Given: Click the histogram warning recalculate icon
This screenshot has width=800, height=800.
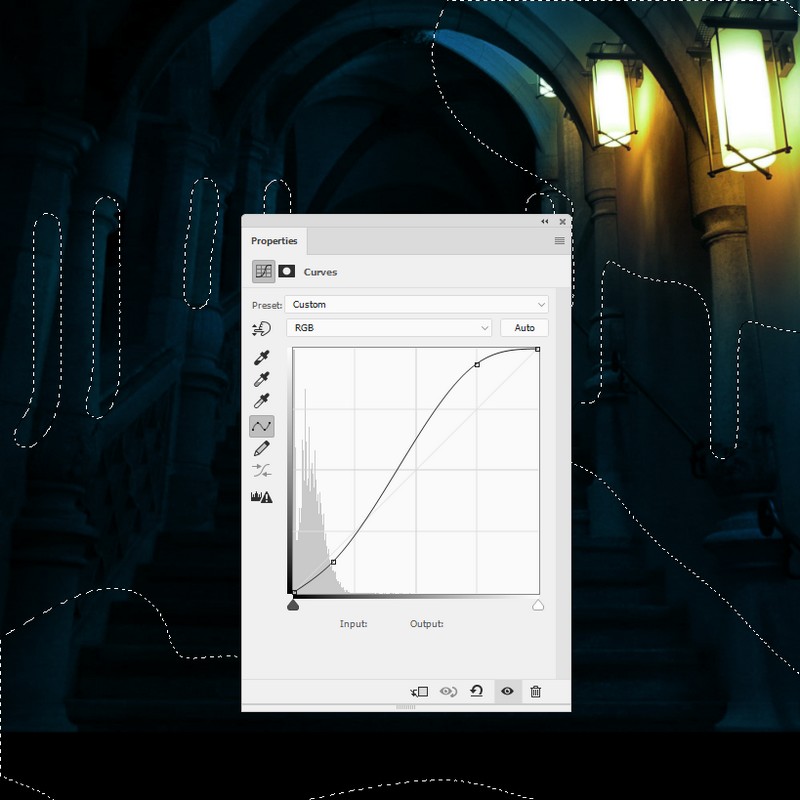Looking at the screenshot, I should point(262,496).
